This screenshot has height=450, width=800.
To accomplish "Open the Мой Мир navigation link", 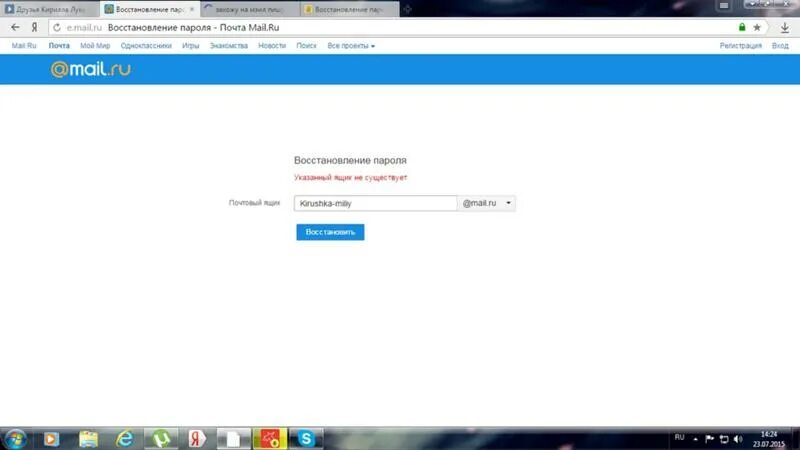I will [x=95, y=45].
